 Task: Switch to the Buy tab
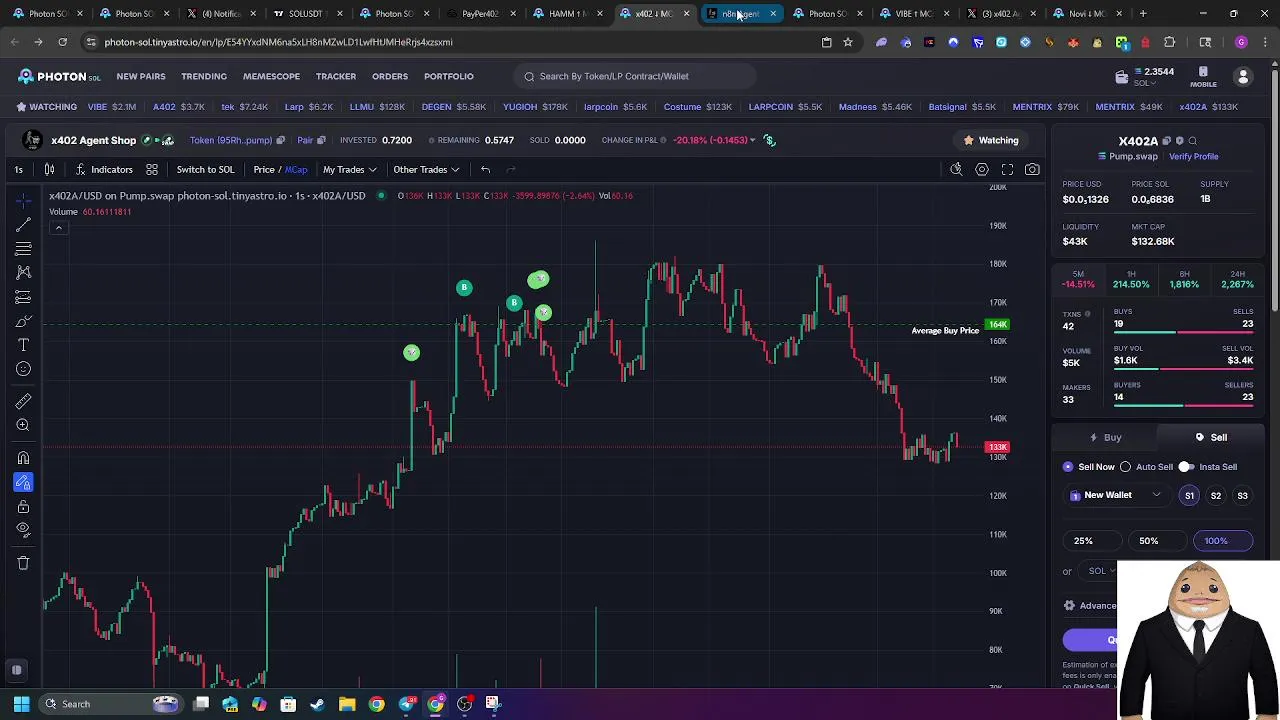coord(1105,437)
